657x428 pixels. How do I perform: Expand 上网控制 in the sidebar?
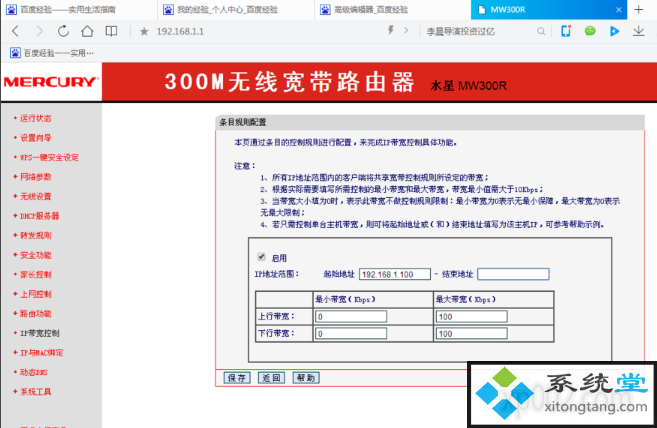[36, 294]
